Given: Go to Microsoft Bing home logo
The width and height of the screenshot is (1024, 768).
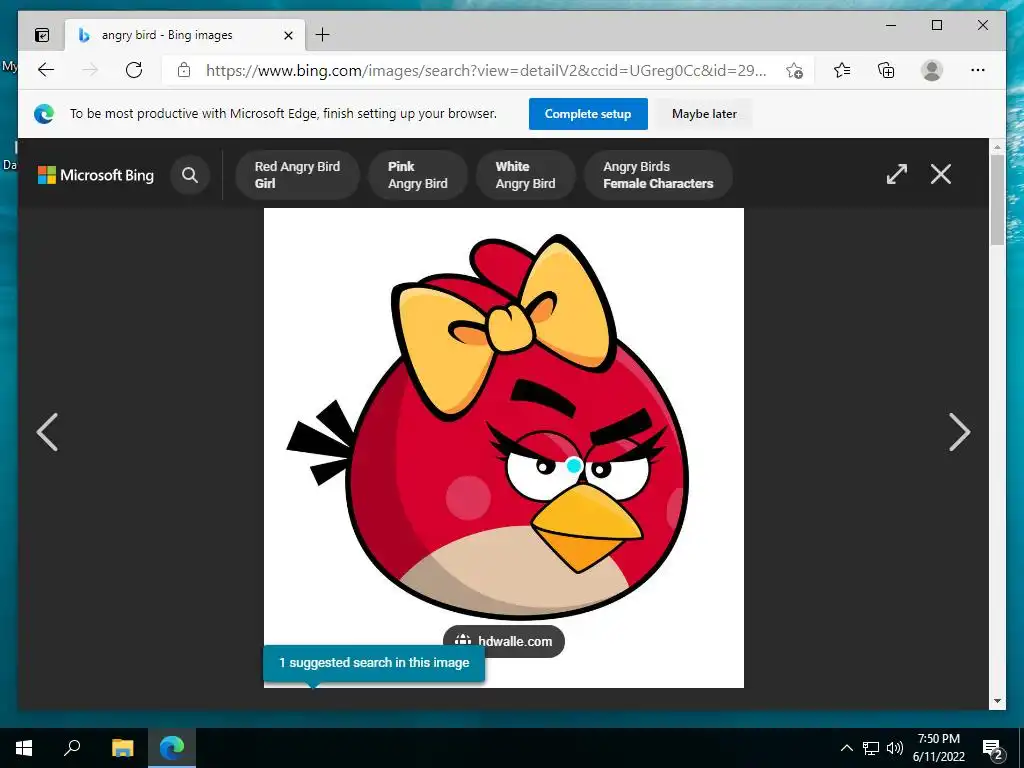Looking at the screenshot, I should point(96,175).
